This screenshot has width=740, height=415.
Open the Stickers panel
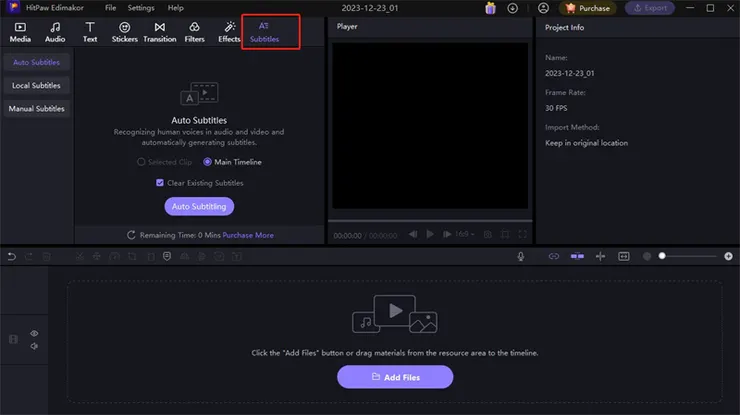[x=125, y=32]
